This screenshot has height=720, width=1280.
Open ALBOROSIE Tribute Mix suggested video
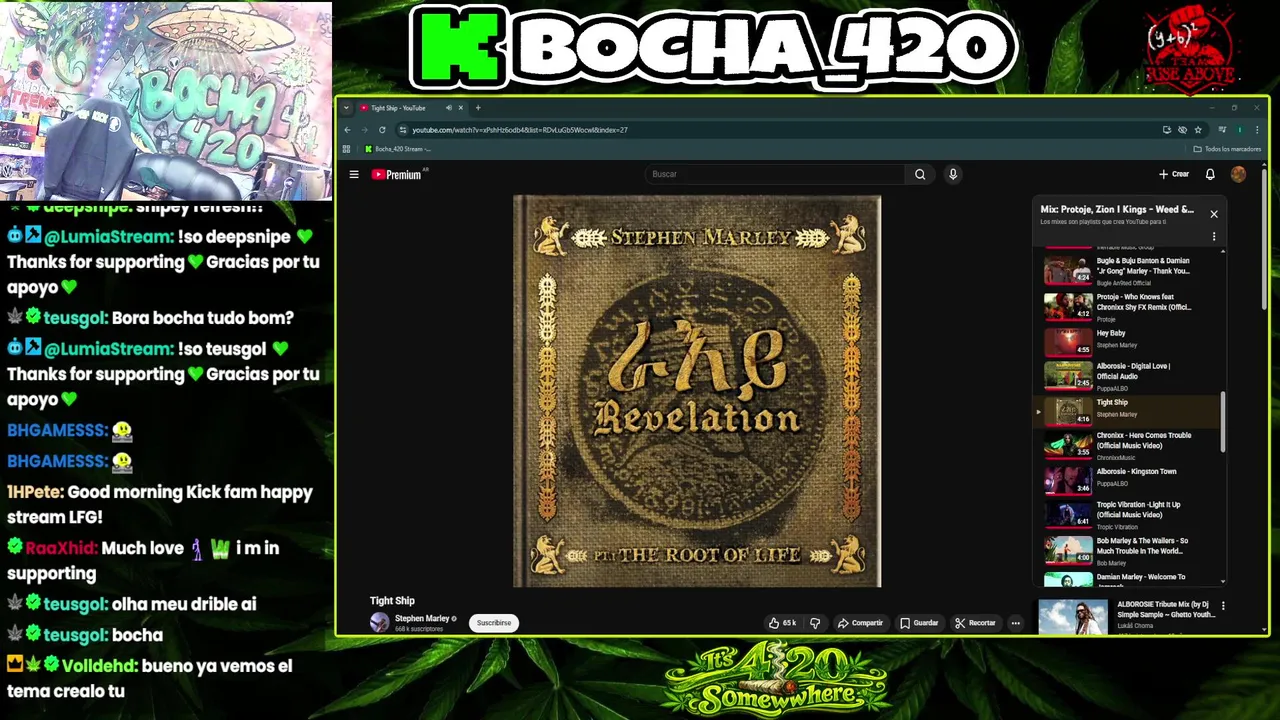click(x=1128, y=616)
